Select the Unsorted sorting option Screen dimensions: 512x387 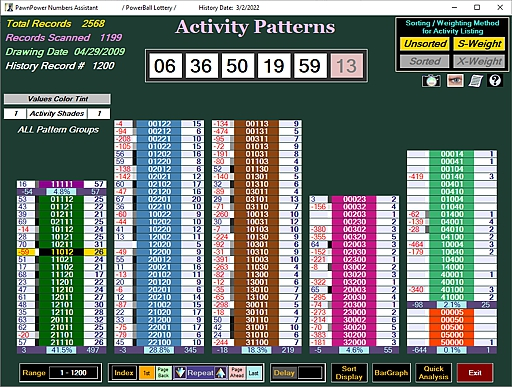click(x=425, y=44)
